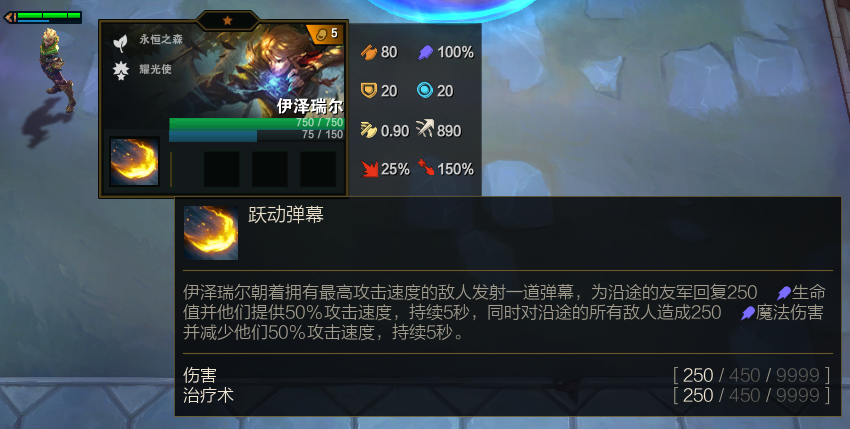Click the first empty item slot
The height and width of the screenshot is (429, 850).
[222, 169]
